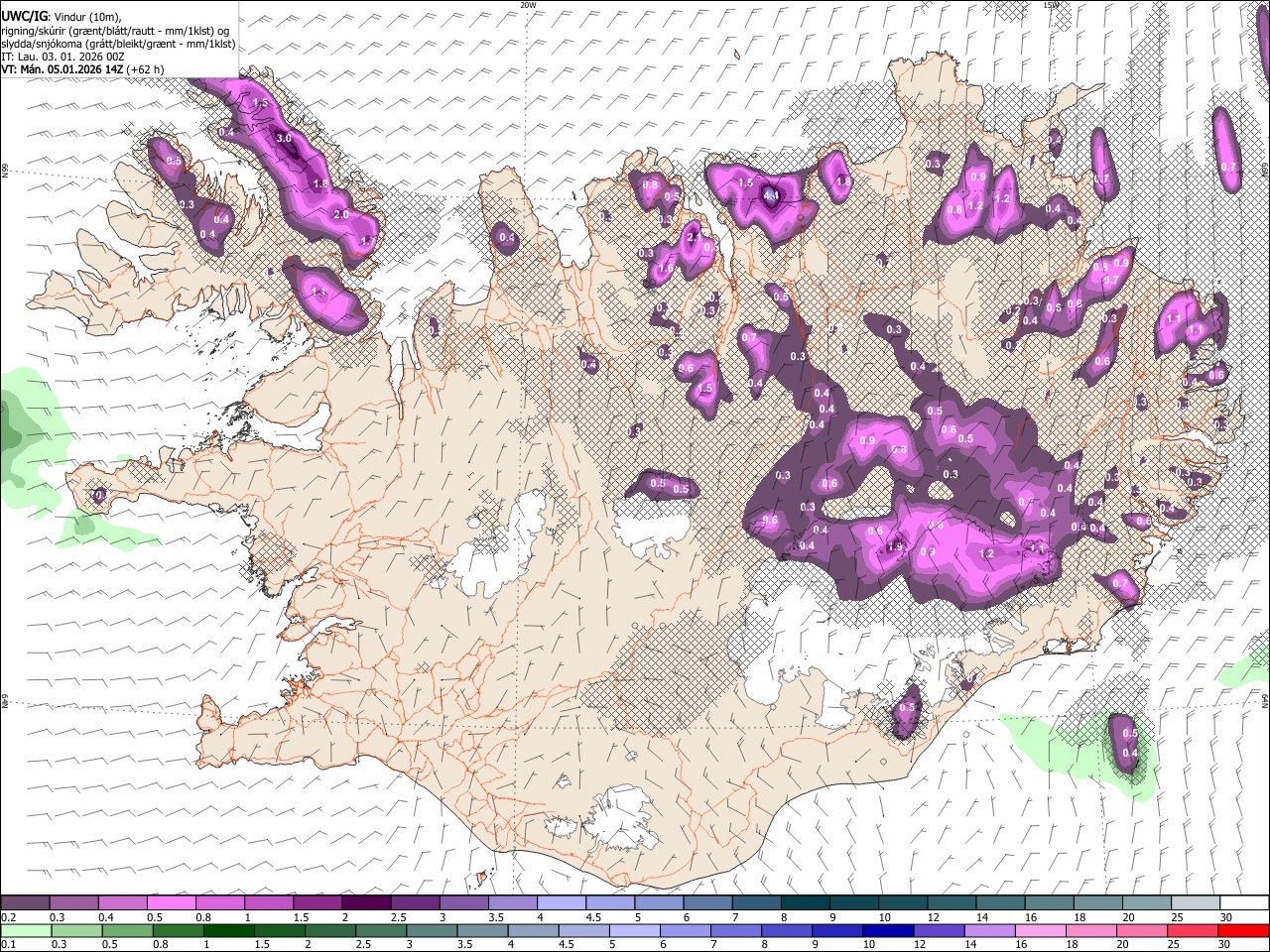Click the '15W' longitude label at top
This screenshot has height=952, width=1270.
point(1050,5)
